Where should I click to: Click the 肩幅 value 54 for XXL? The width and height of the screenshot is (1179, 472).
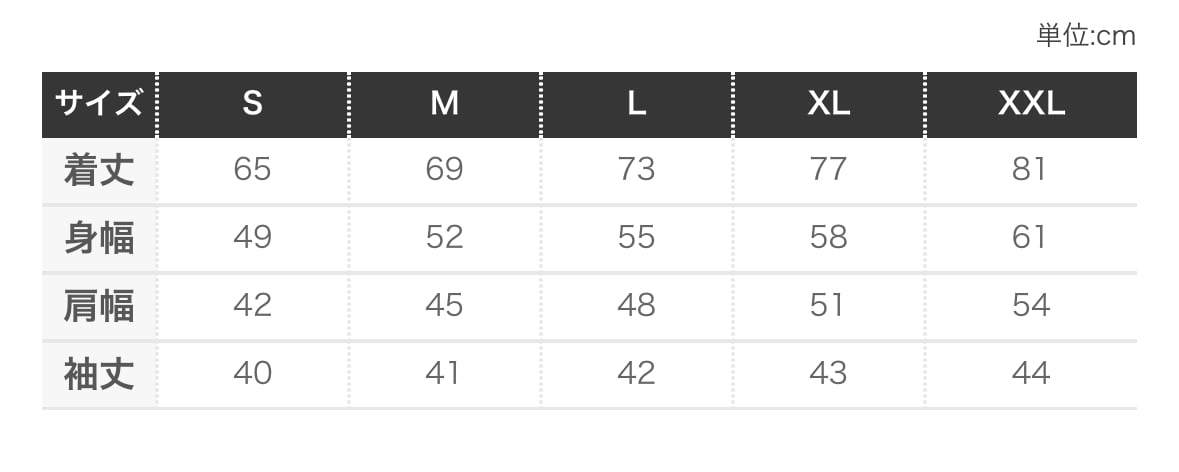(x=1030, y=306)
